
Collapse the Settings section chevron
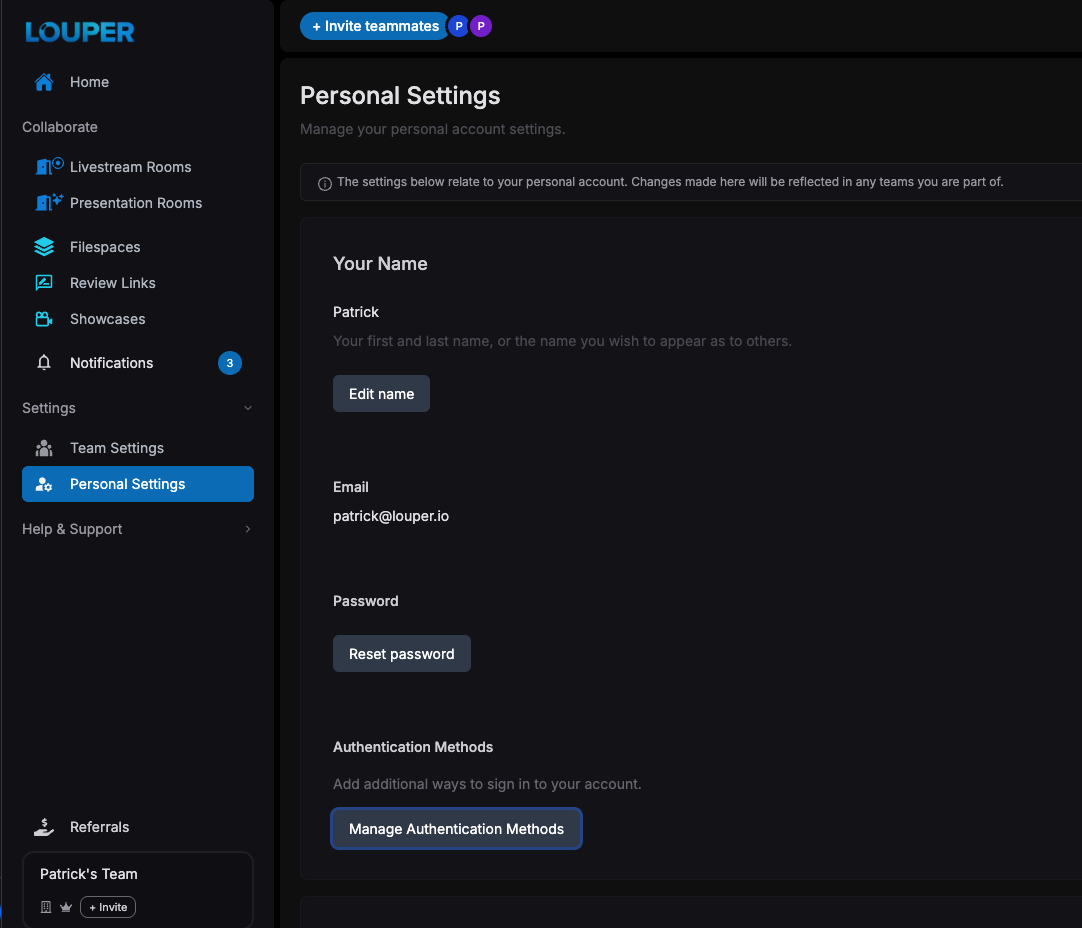[x=248, y=408]
